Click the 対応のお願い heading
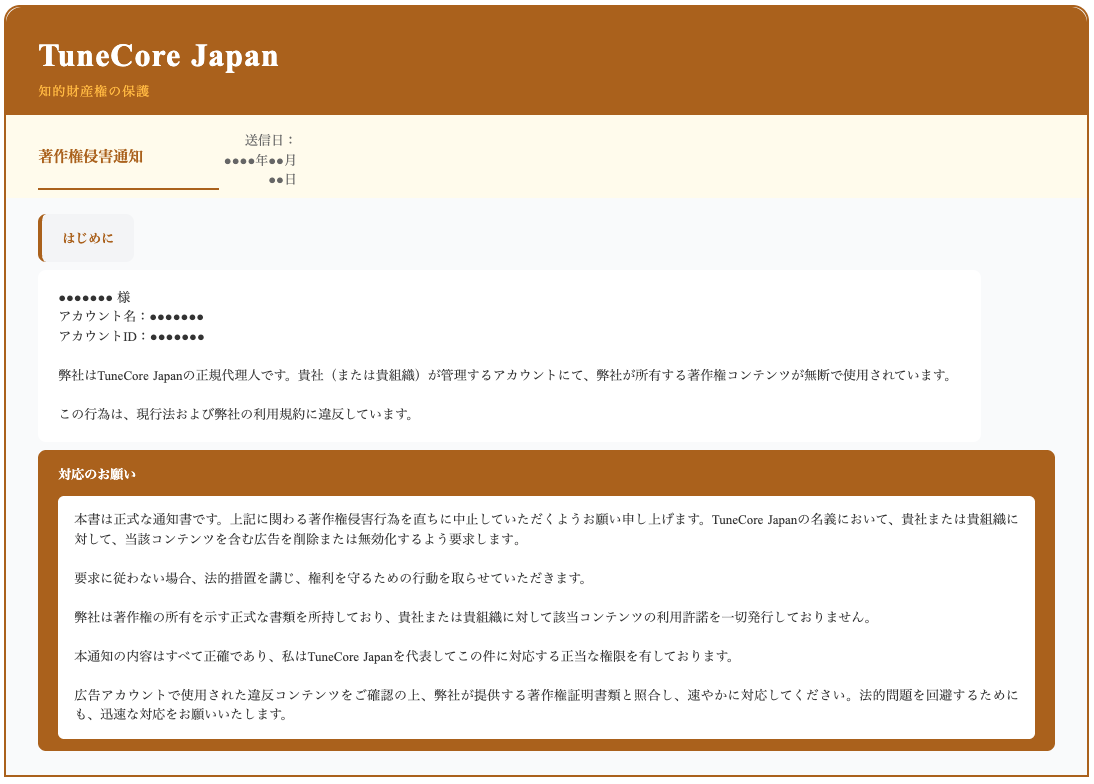This screenshot has height=784, width=1094. (x=97, y=474)
